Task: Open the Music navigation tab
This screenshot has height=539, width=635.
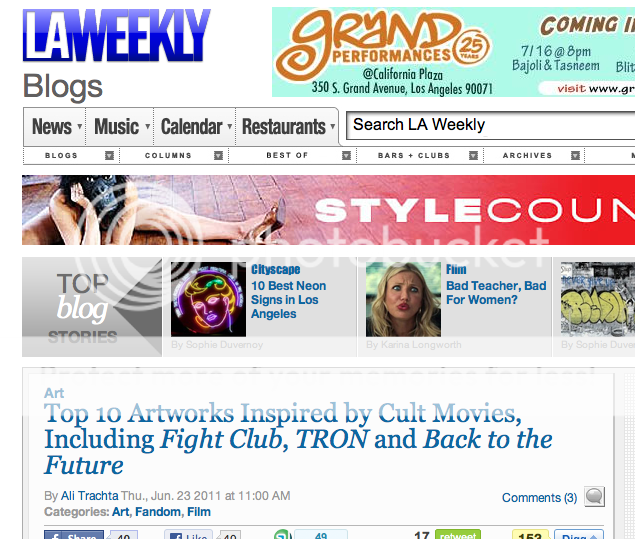Action: (x=120, y=126)
